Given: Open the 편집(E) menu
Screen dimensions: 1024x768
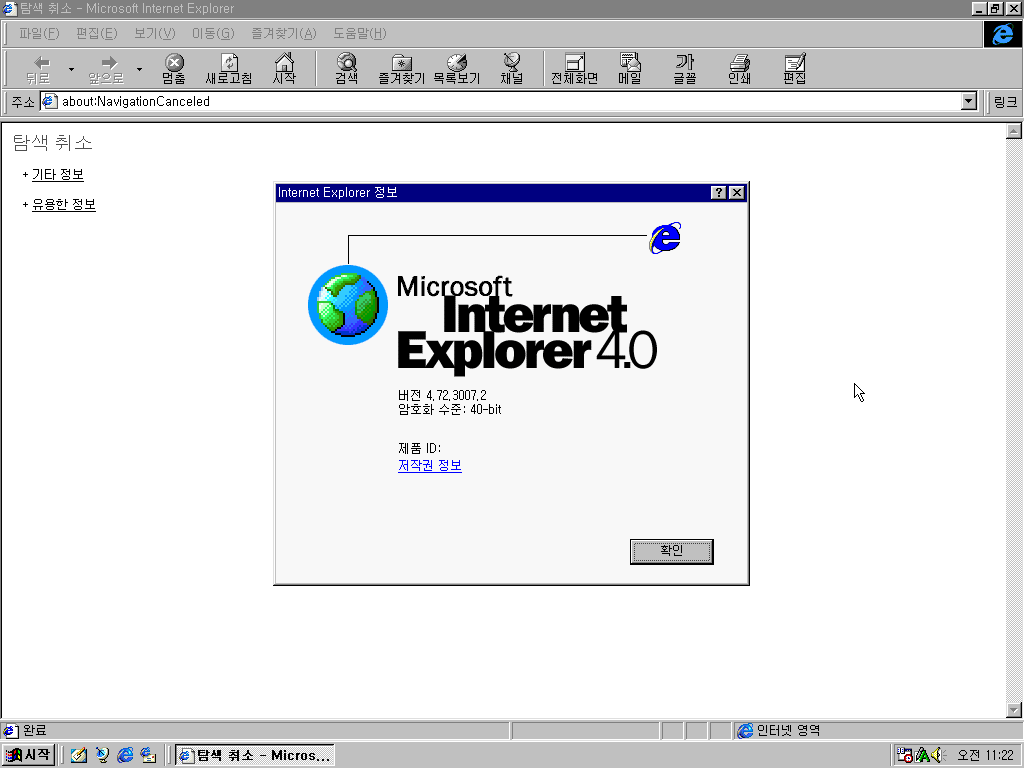Looking at the screenshot, I should tap(96, 33).
